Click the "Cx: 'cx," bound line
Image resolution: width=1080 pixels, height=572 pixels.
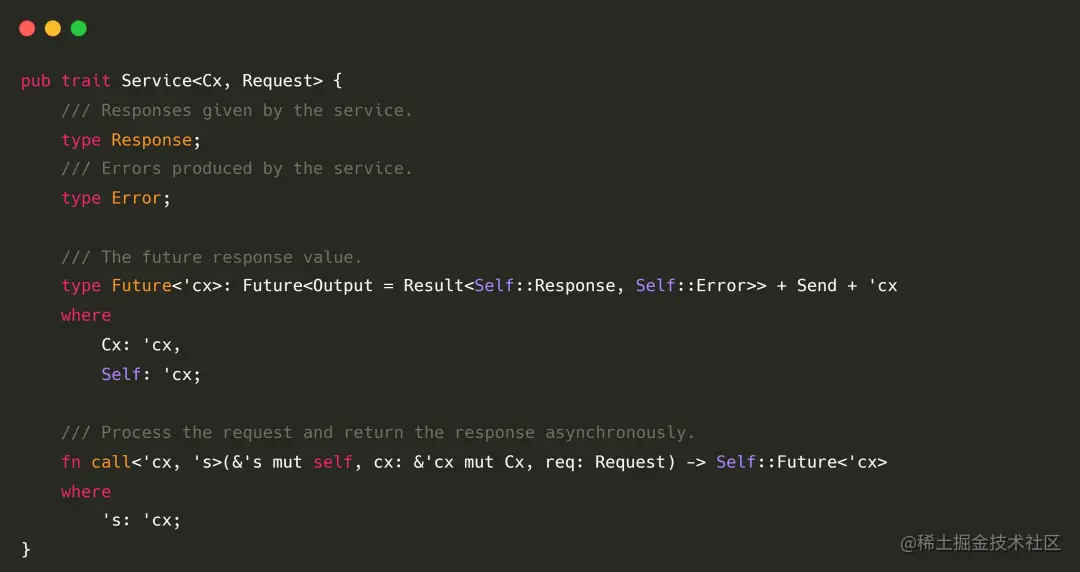pyautogui.click(x=141, y=345)
